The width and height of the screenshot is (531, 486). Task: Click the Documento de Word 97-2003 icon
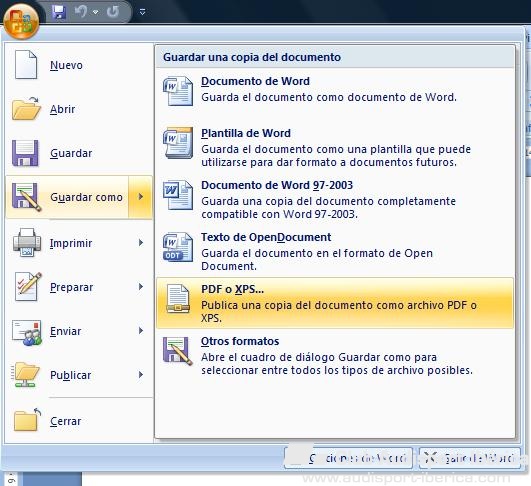(178, 195)
